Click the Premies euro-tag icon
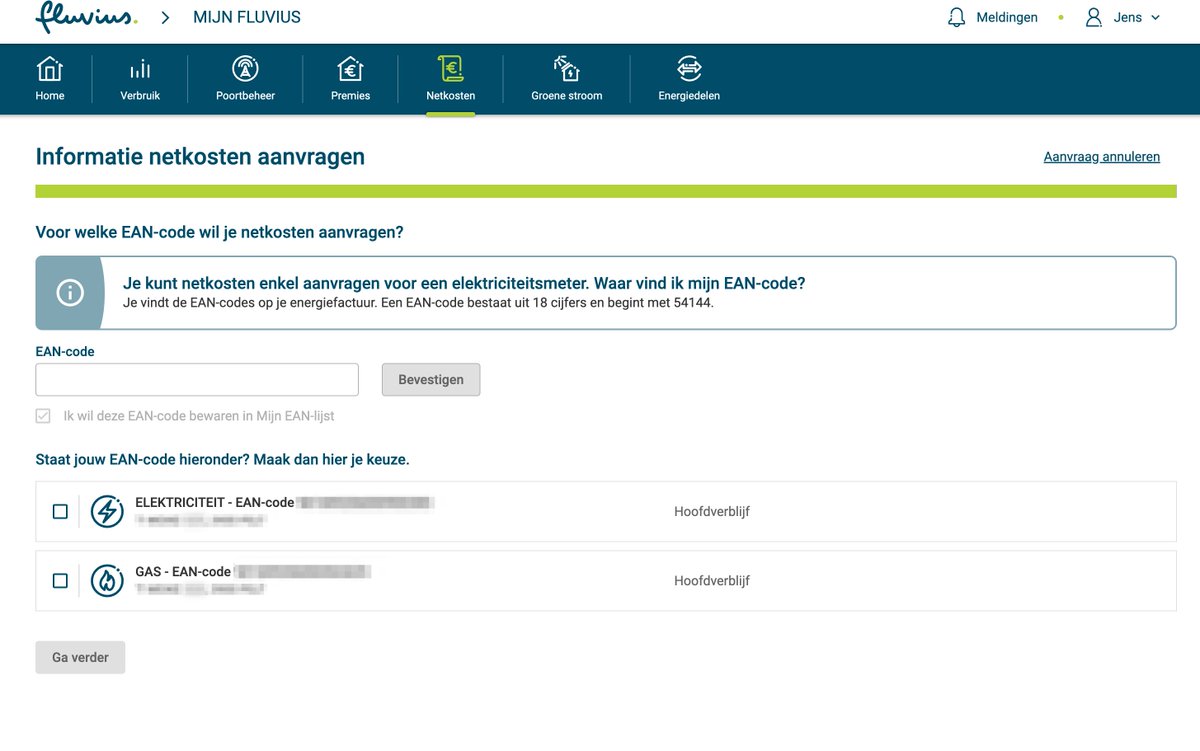 pyautogui.click(x=350, y=70)
